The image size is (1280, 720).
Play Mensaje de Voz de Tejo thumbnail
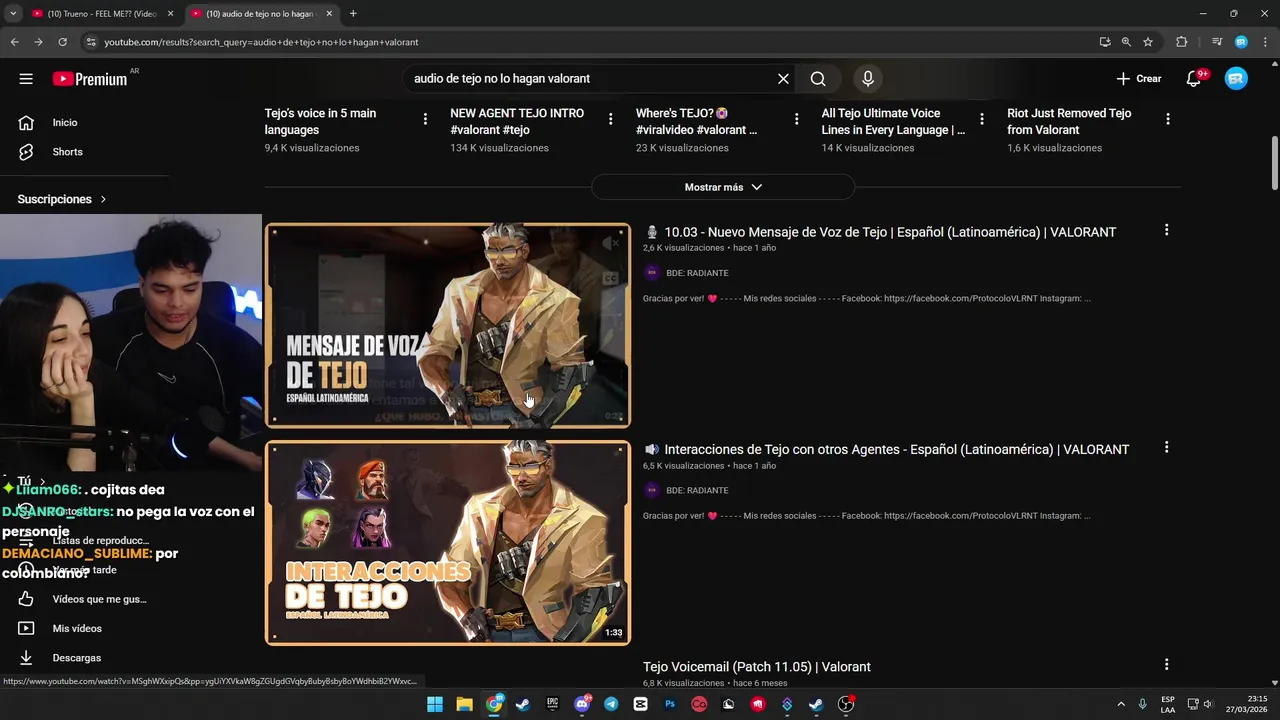448,326
